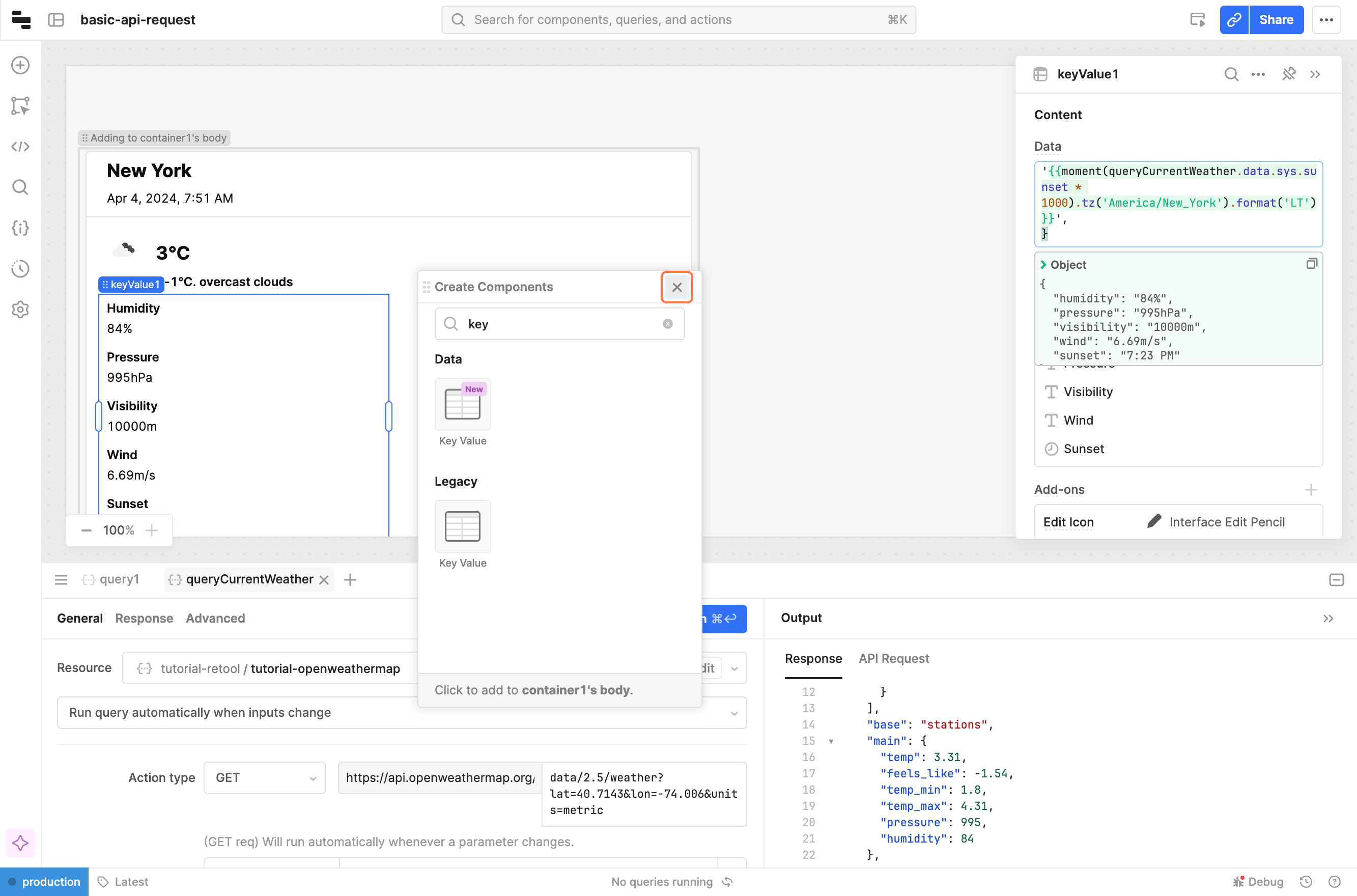Image resolution: width=1357 pixels, height=896 pixels.
Task: Switch to the Advanced query tab
Action: click(215, 618)
